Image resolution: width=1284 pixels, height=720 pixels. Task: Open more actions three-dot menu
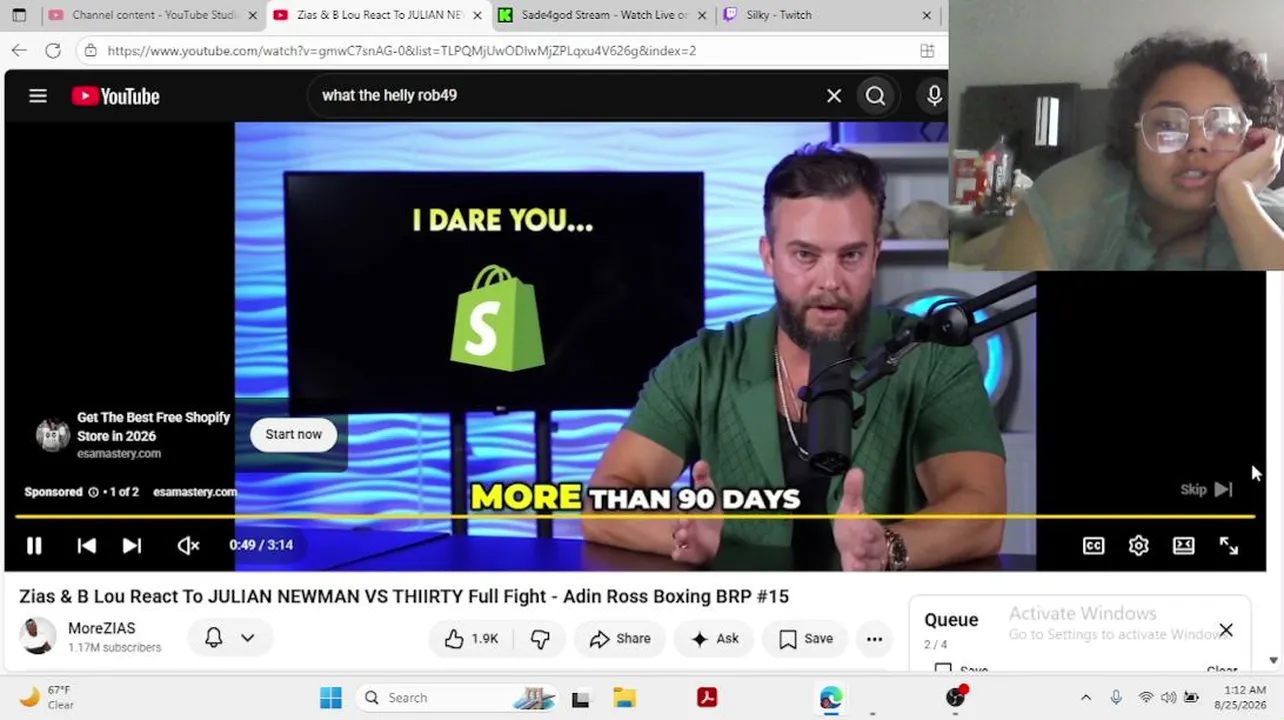875,639
